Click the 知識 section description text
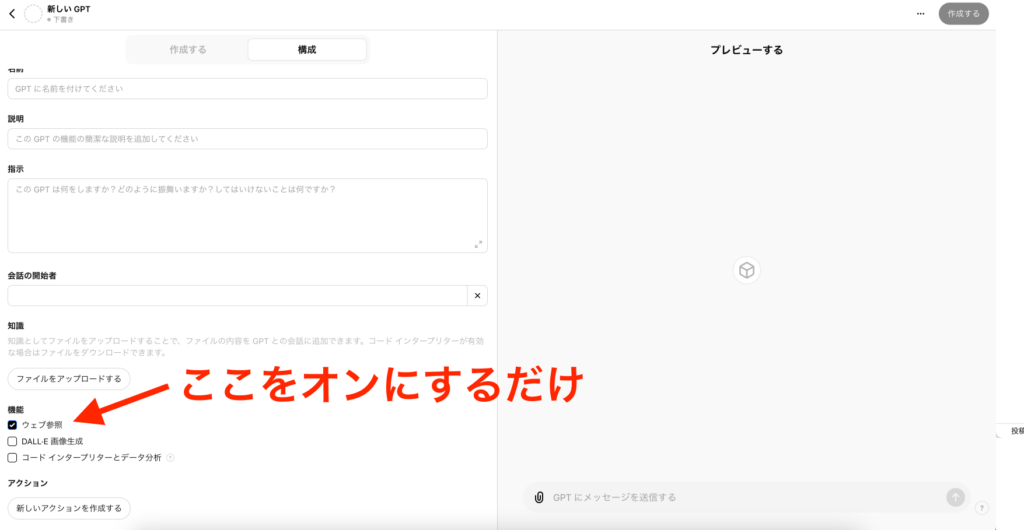 coord(246,347)
